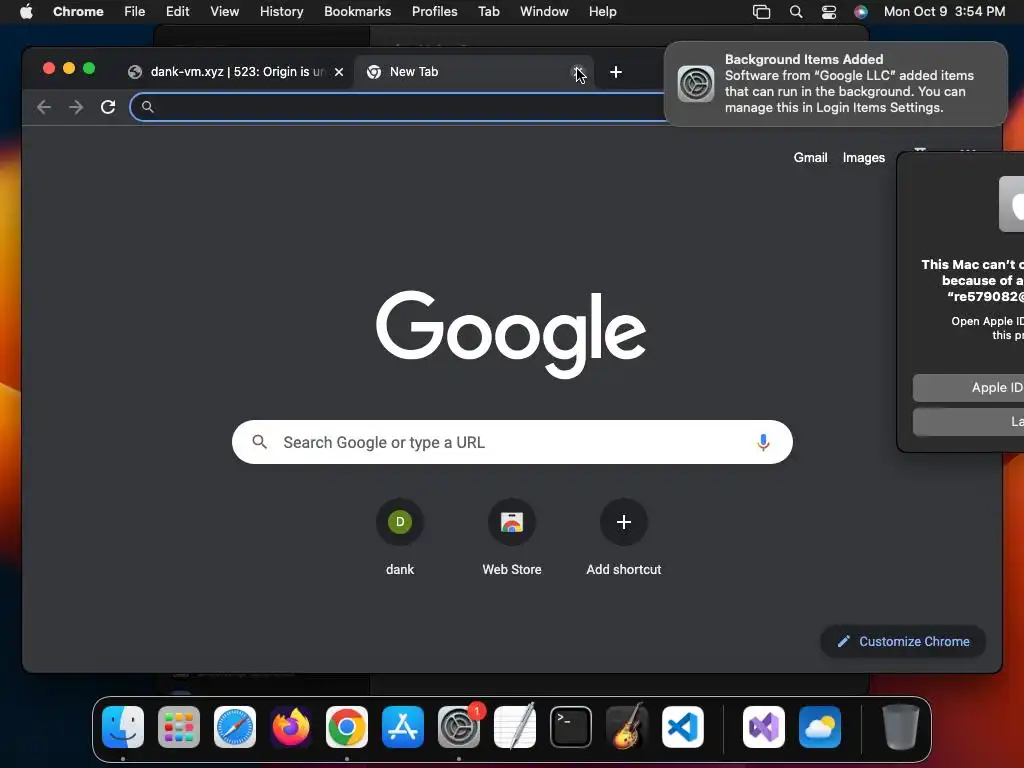Open Visual Studio (purple) in the dock
Viewport: 1024px width, 768px height.
(764, 727)
